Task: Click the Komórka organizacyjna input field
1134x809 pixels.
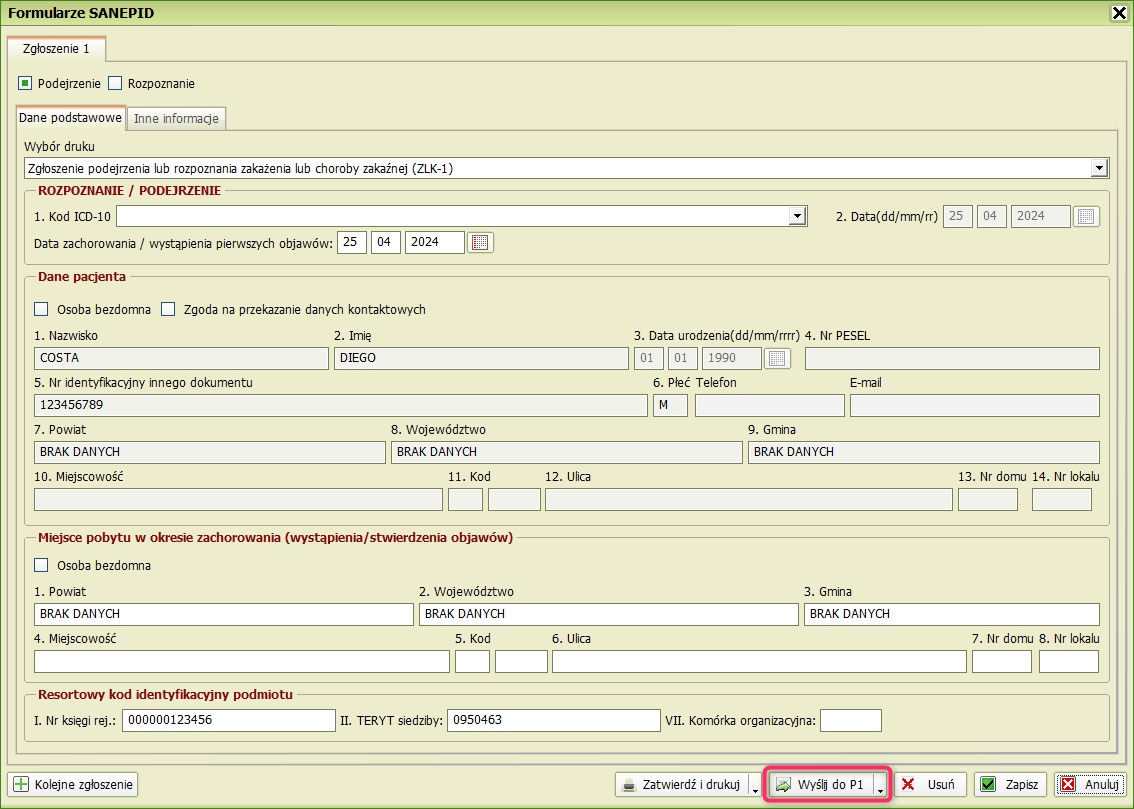Action: pyautogui.click(x=850, y=721)
